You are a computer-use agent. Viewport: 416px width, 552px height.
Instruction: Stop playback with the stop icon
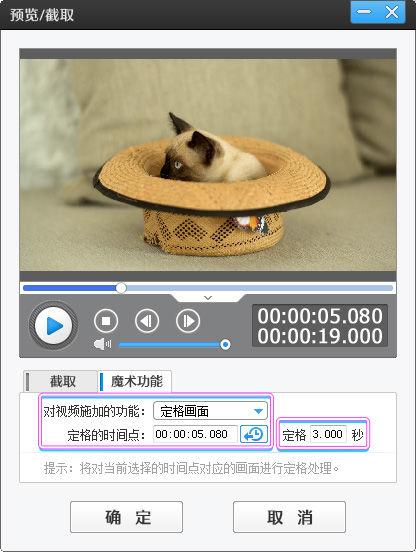pos(106,321)
